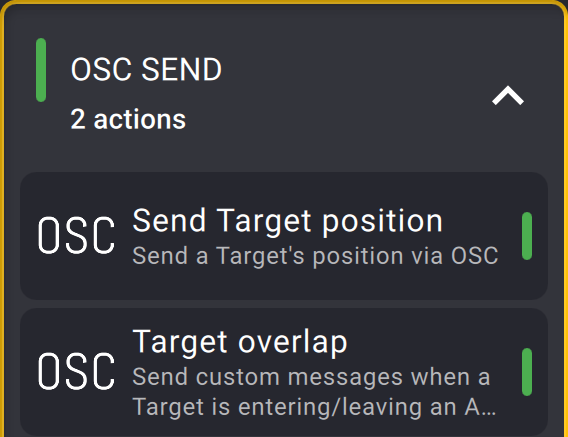The width and height of the screenshot is (568, 437).
Task: Click the OSC icon beside Send Target position
Action: point(76,236)
